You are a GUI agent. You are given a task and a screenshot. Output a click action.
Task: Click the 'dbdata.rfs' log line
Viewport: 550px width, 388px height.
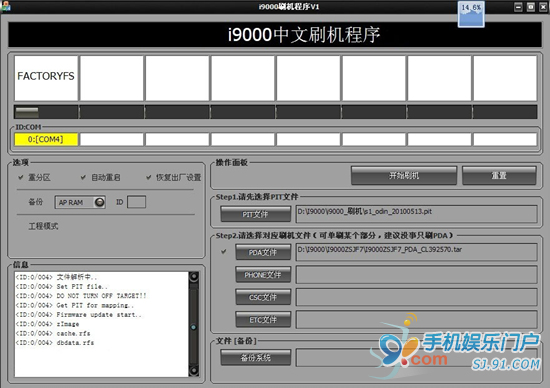(x=55, y=343)
